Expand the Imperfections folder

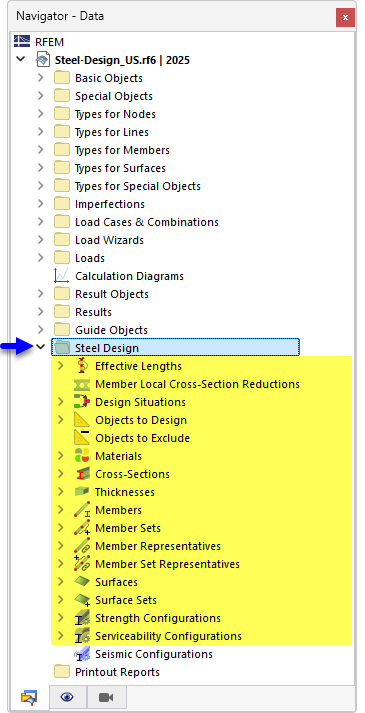tap(41, 204)
